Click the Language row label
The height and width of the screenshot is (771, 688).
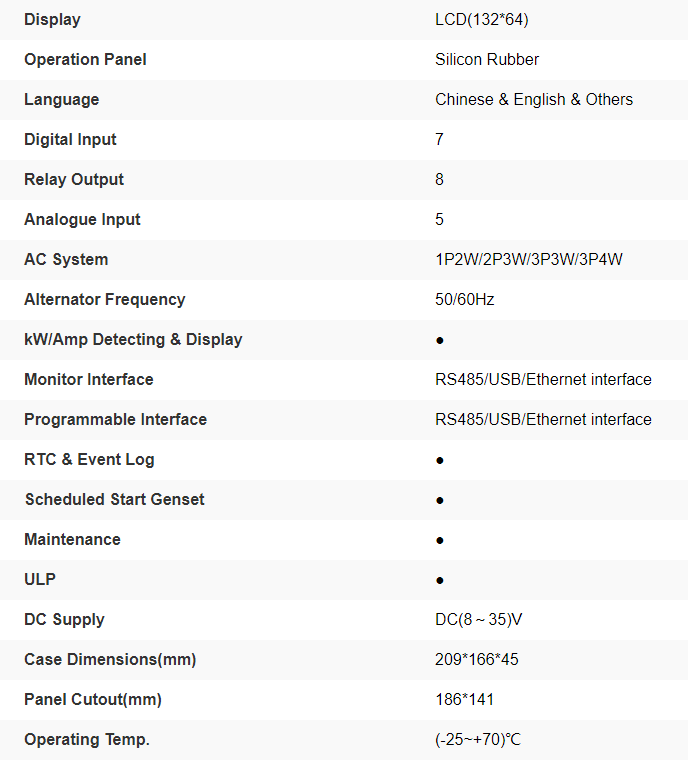[x=61, y=99]
